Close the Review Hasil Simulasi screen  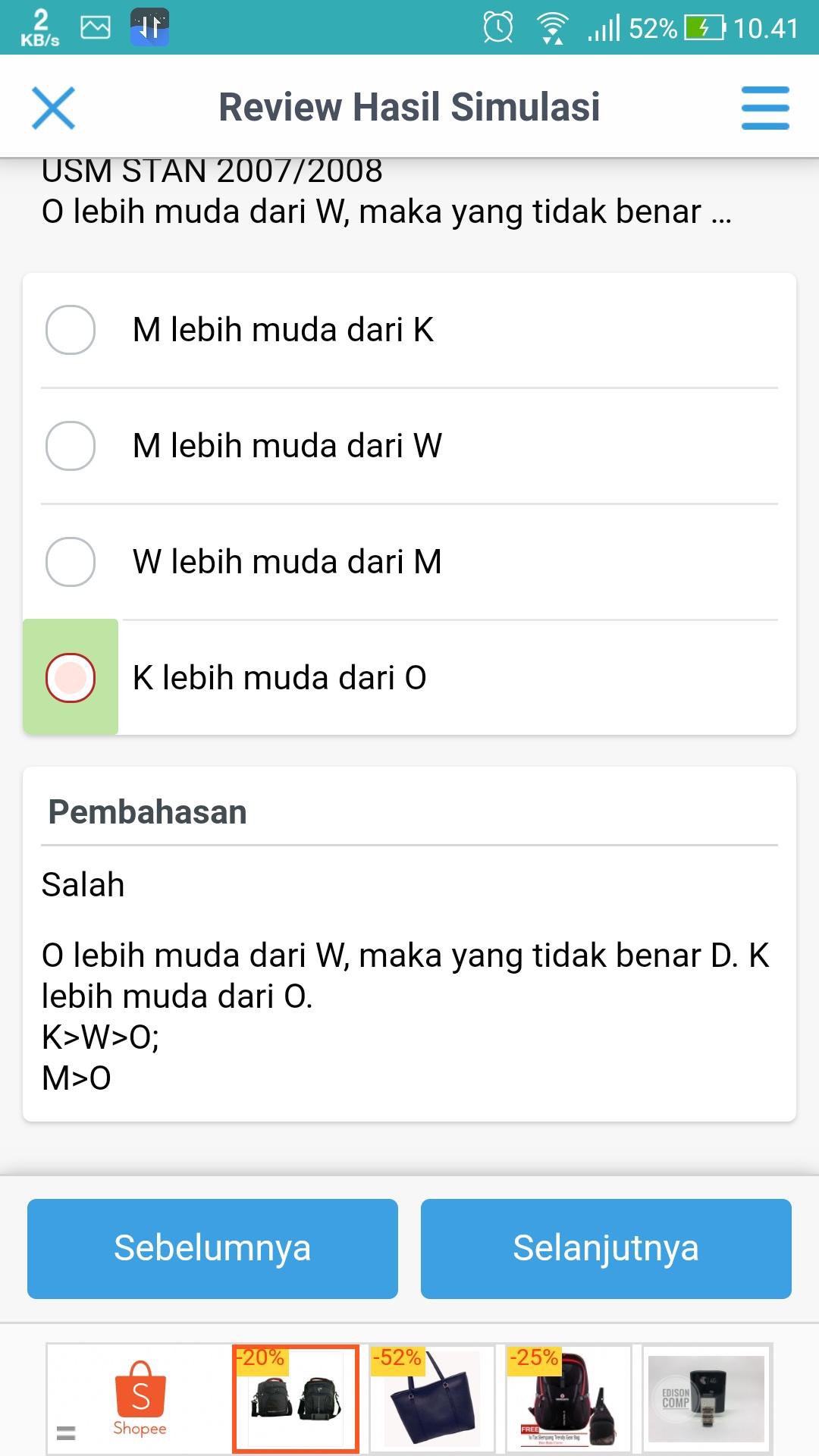point(53,108)
